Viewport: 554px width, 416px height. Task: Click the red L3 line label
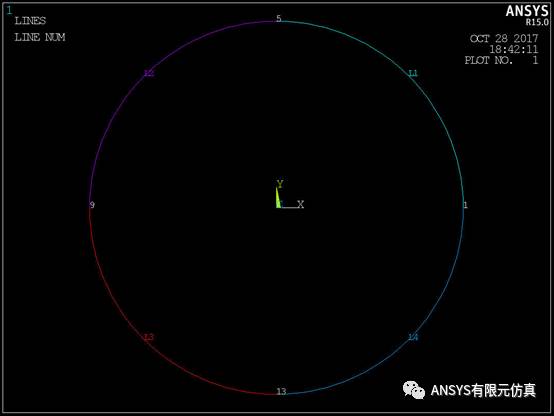[x=149, y=337]
